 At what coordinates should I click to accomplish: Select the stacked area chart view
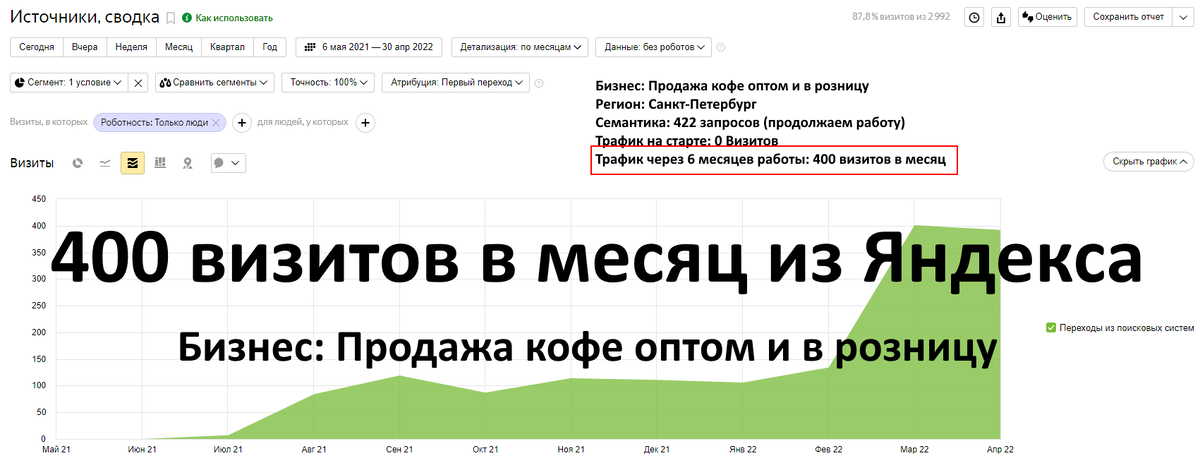coord(132,163)
